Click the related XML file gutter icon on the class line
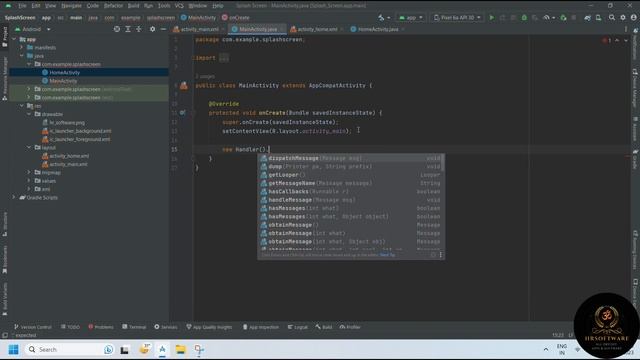The image size is (640, 360). [184, 85]
